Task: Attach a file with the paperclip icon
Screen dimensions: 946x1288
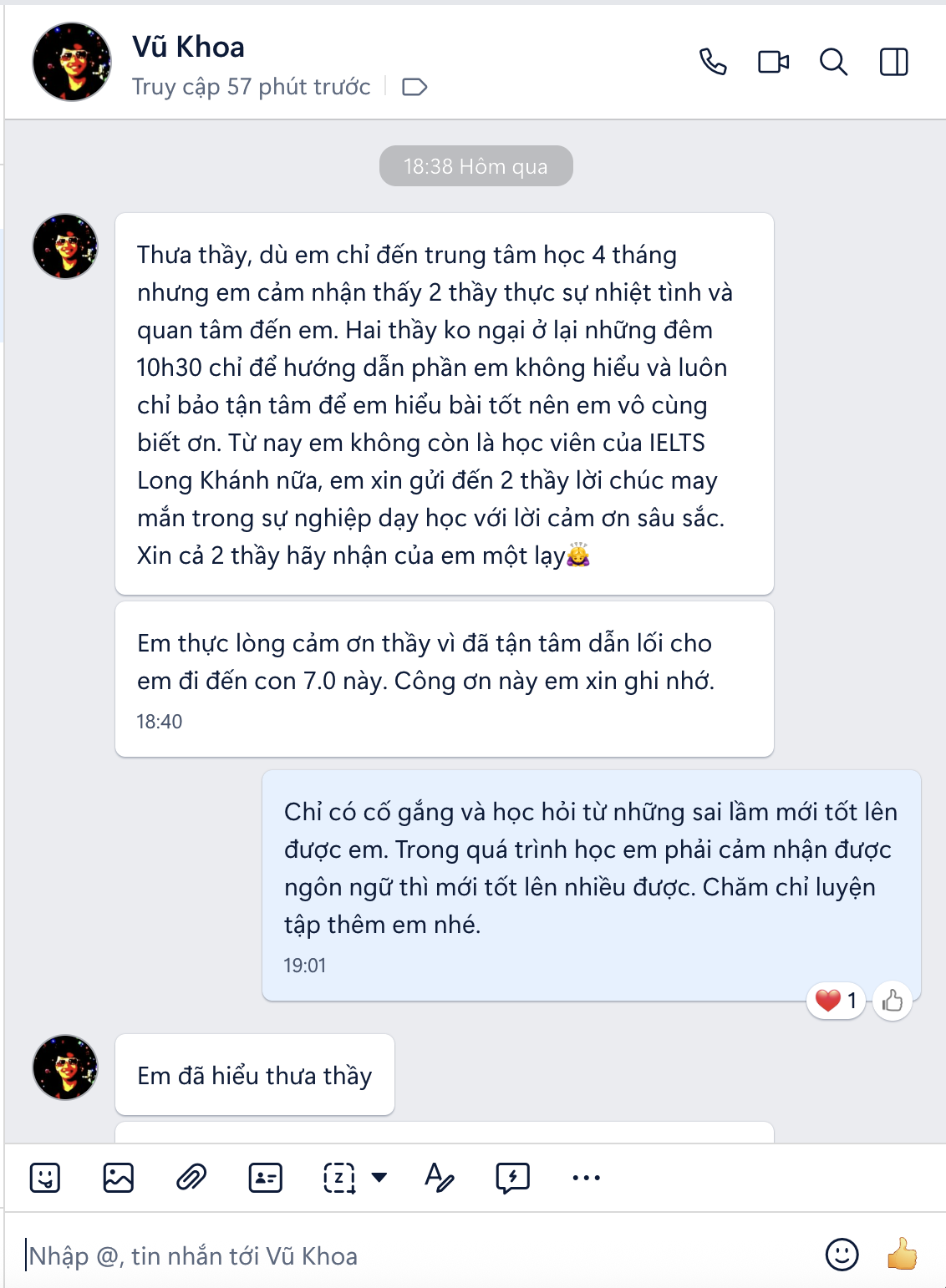Action: pyautogui.click(x=191, y=1178)
